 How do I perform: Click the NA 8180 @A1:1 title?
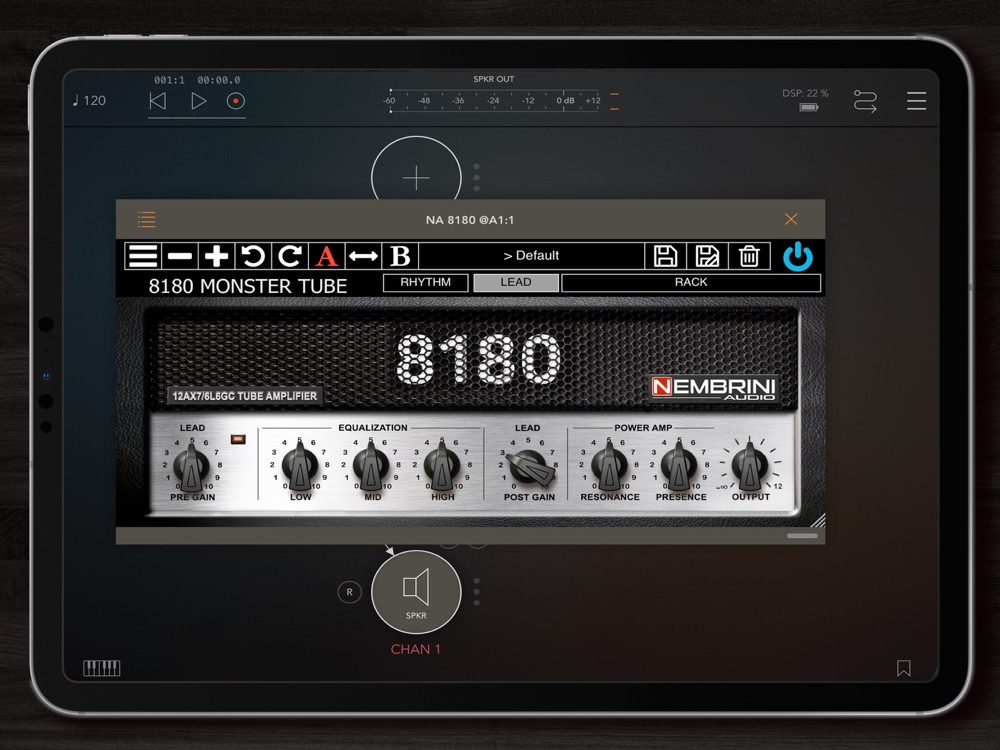coord(470,220)
